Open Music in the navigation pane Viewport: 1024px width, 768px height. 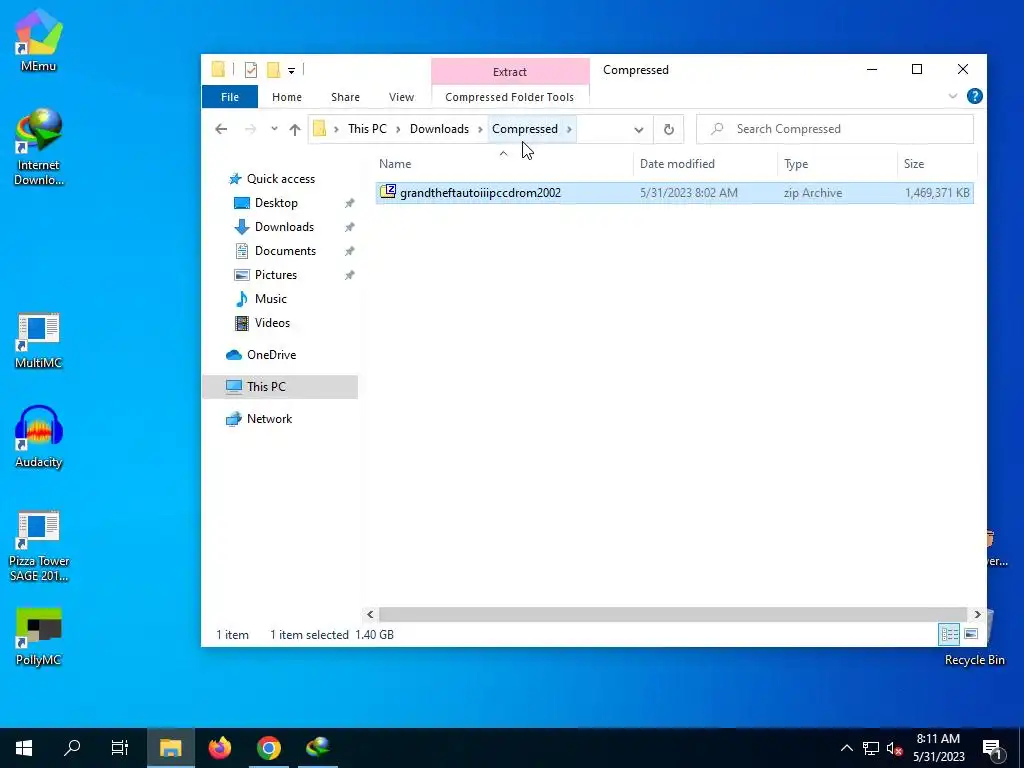[x=270, y=299]
